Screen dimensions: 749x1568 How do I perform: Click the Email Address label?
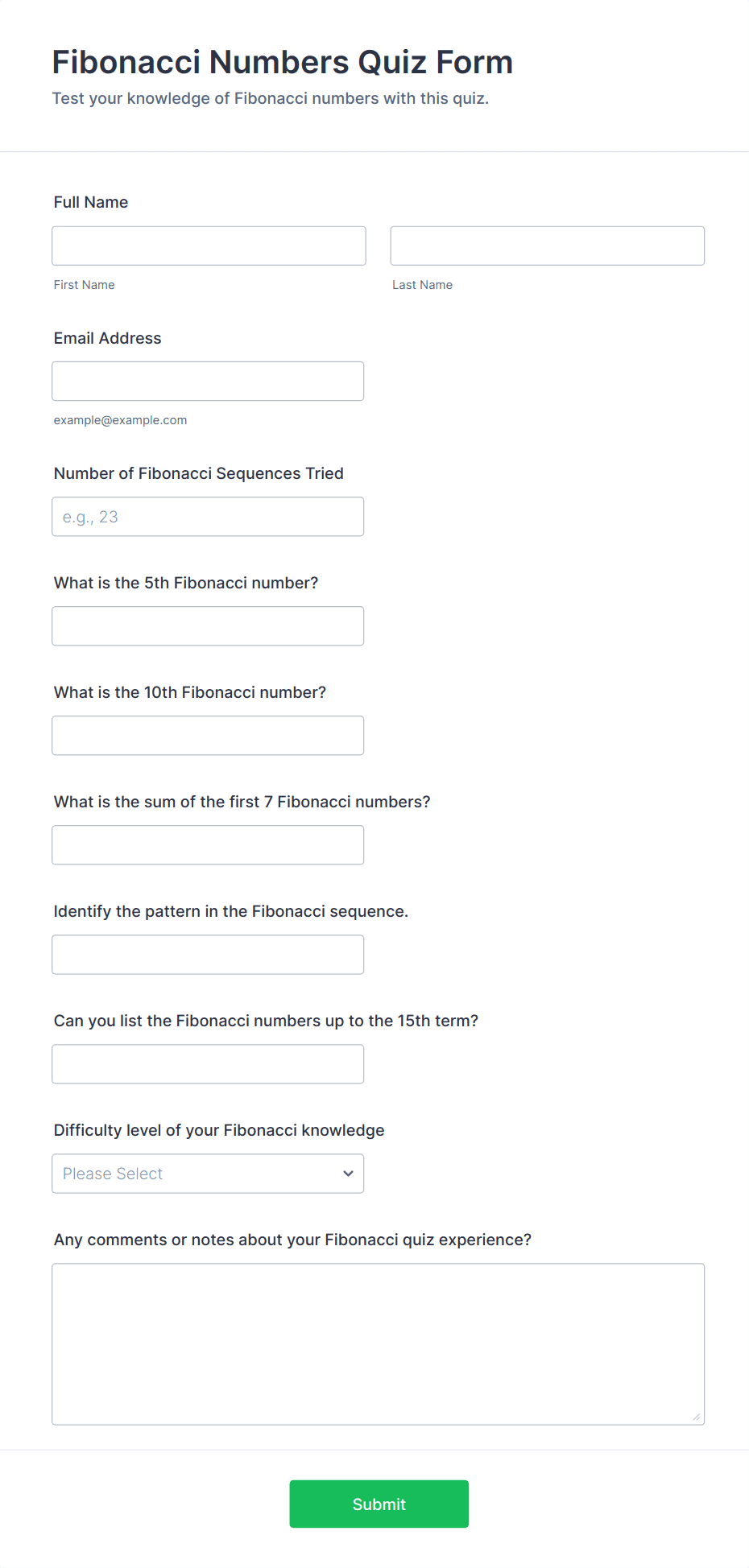pyautogui.click(x=108, y=338)
